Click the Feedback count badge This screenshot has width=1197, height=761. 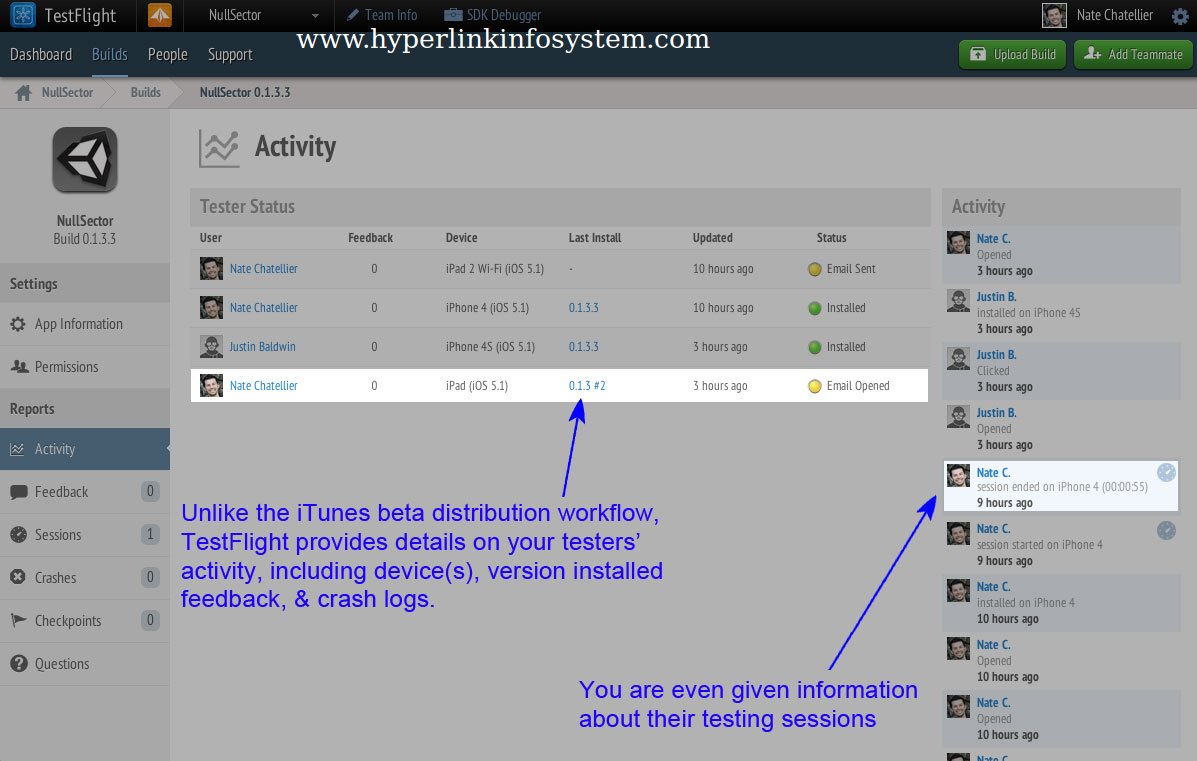pyautogui.click(x=150, y=492)
